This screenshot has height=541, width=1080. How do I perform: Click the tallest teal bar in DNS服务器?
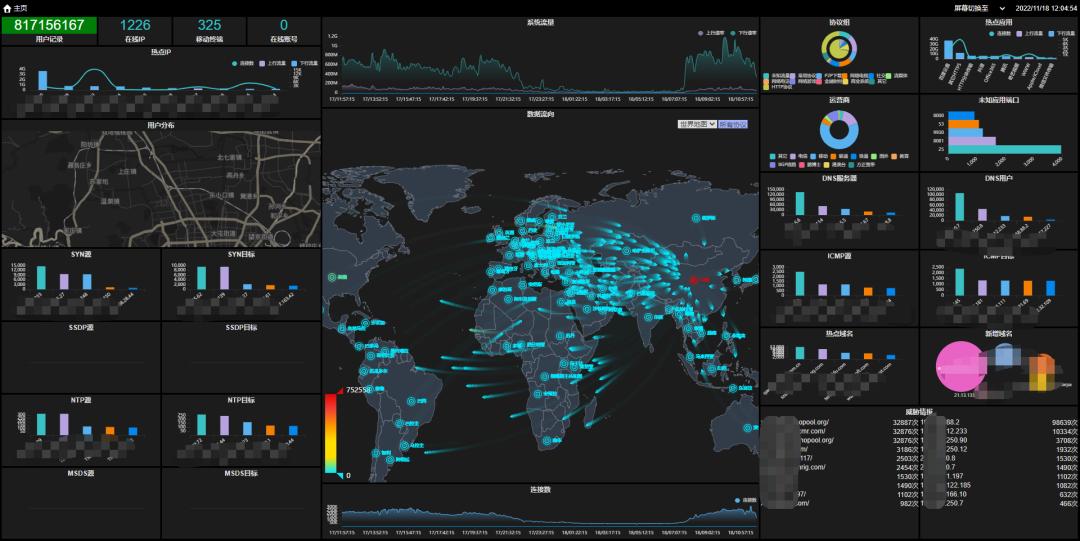800,204
